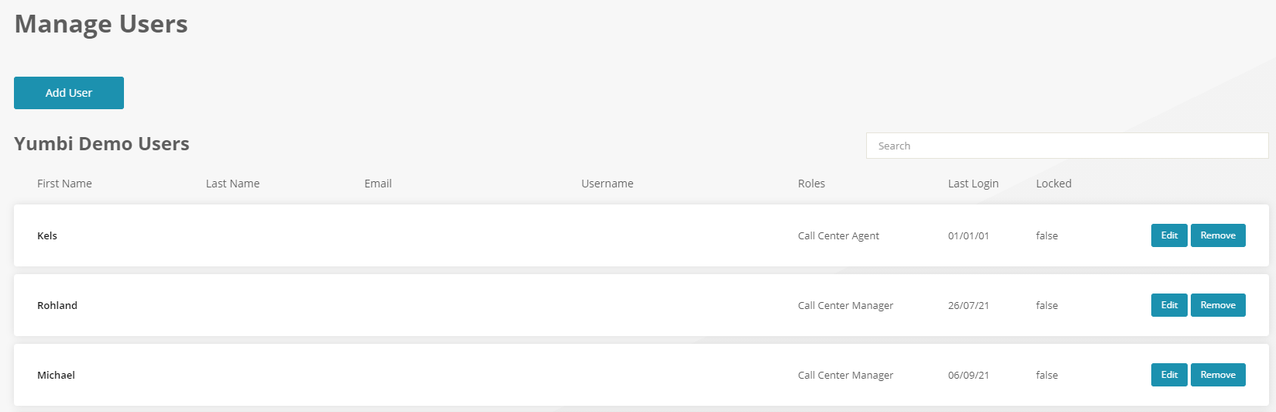This screenshot has width=1276, height=412.
Task: Select the Michael user row name
Action: click(56, 376)
